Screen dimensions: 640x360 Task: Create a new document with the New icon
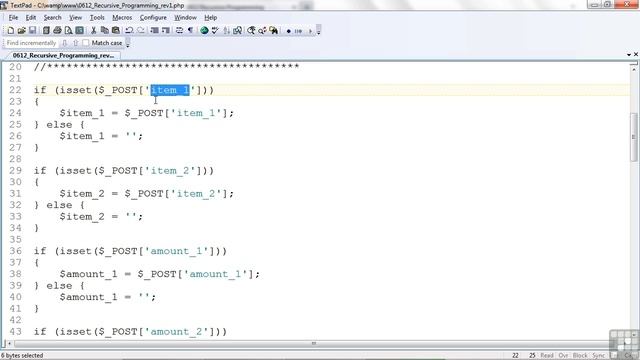coord(11,31)
